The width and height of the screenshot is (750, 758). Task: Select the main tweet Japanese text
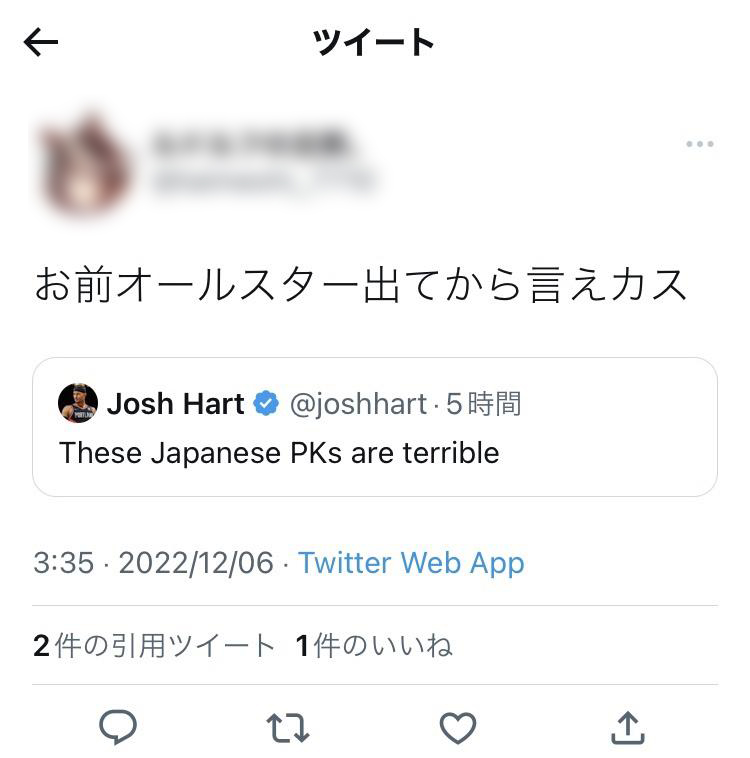(361, 284)
